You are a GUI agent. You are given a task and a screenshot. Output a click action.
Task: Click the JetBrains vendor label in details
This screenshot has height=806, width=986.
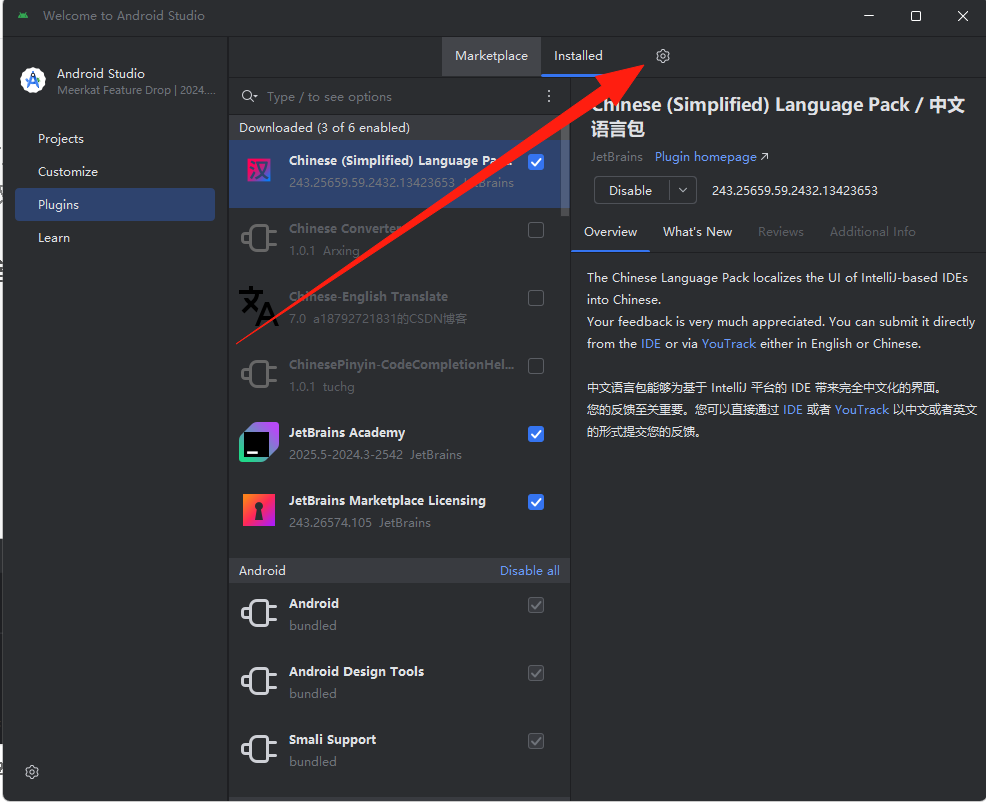click(x=616, y=157)
